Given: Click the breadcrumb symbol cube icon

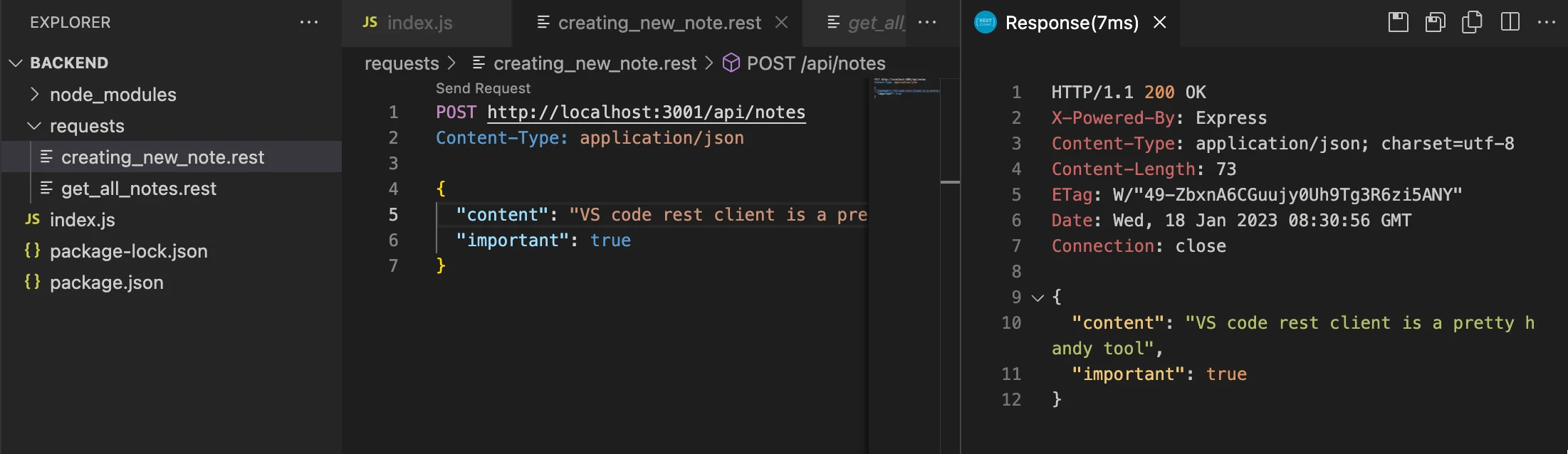Looking at the screenshot, I should pos(731,63).
